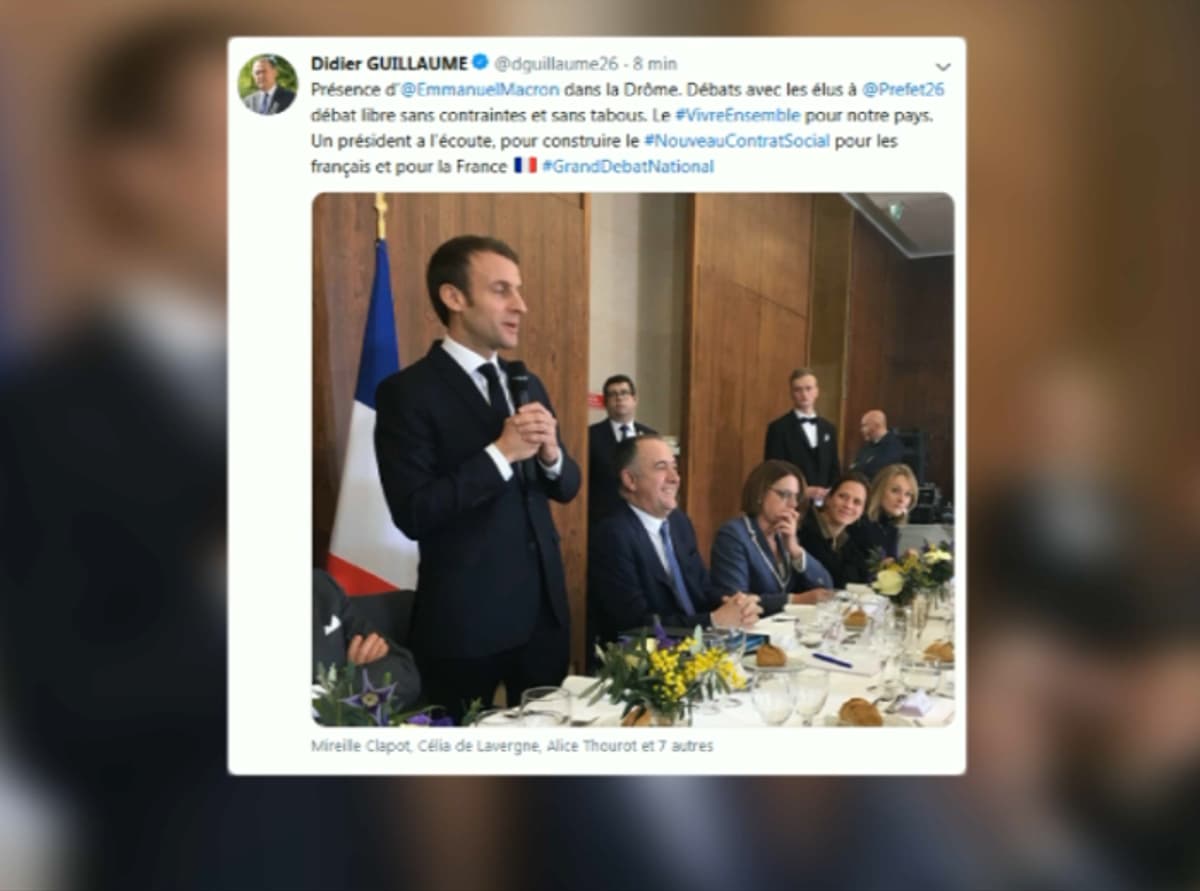Expand the tweet options chevron
The height and width of the screenshot is (891, 1200).
942,67
